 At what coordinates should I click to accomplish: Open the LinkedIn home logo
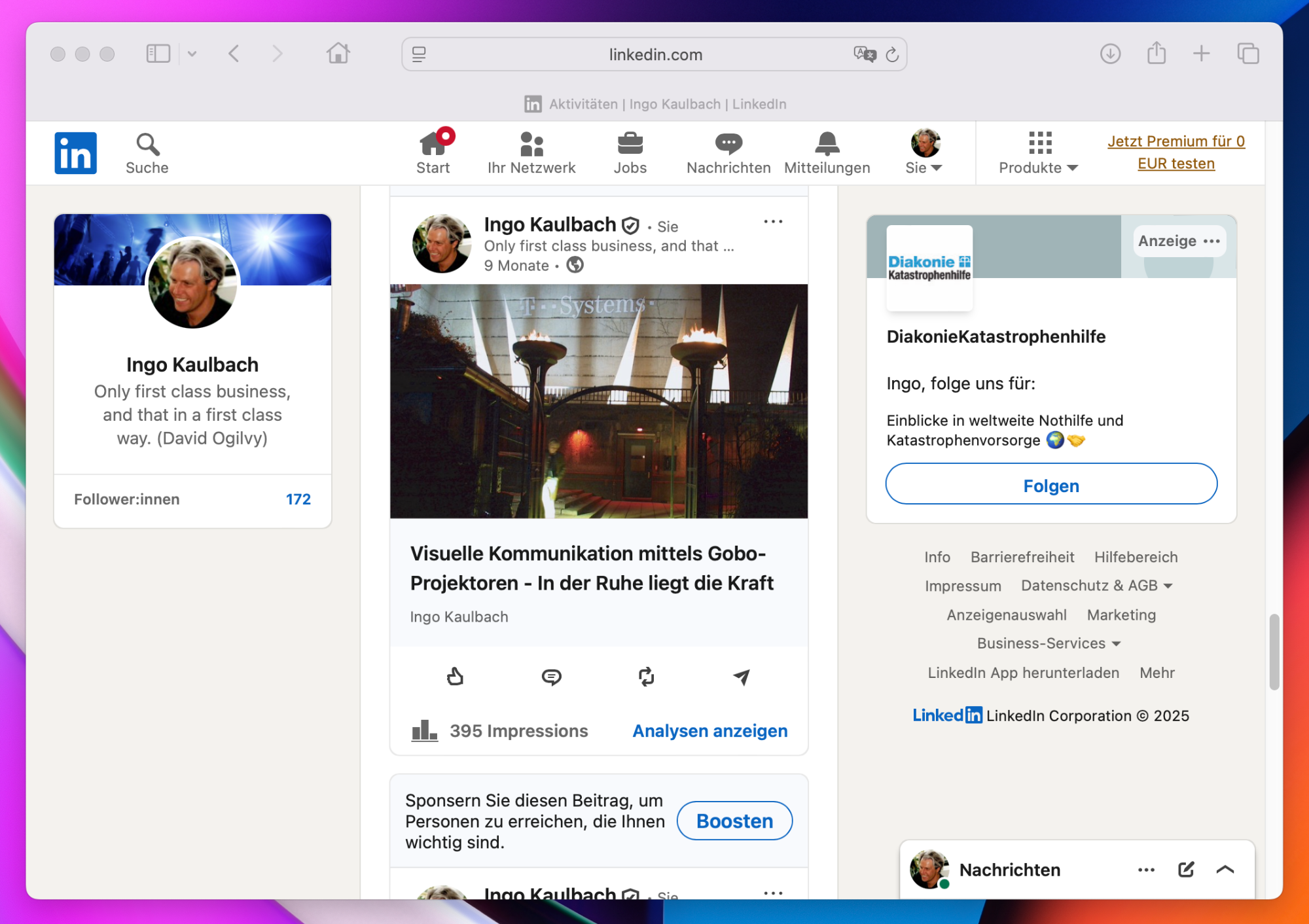[x=75, y=153]
